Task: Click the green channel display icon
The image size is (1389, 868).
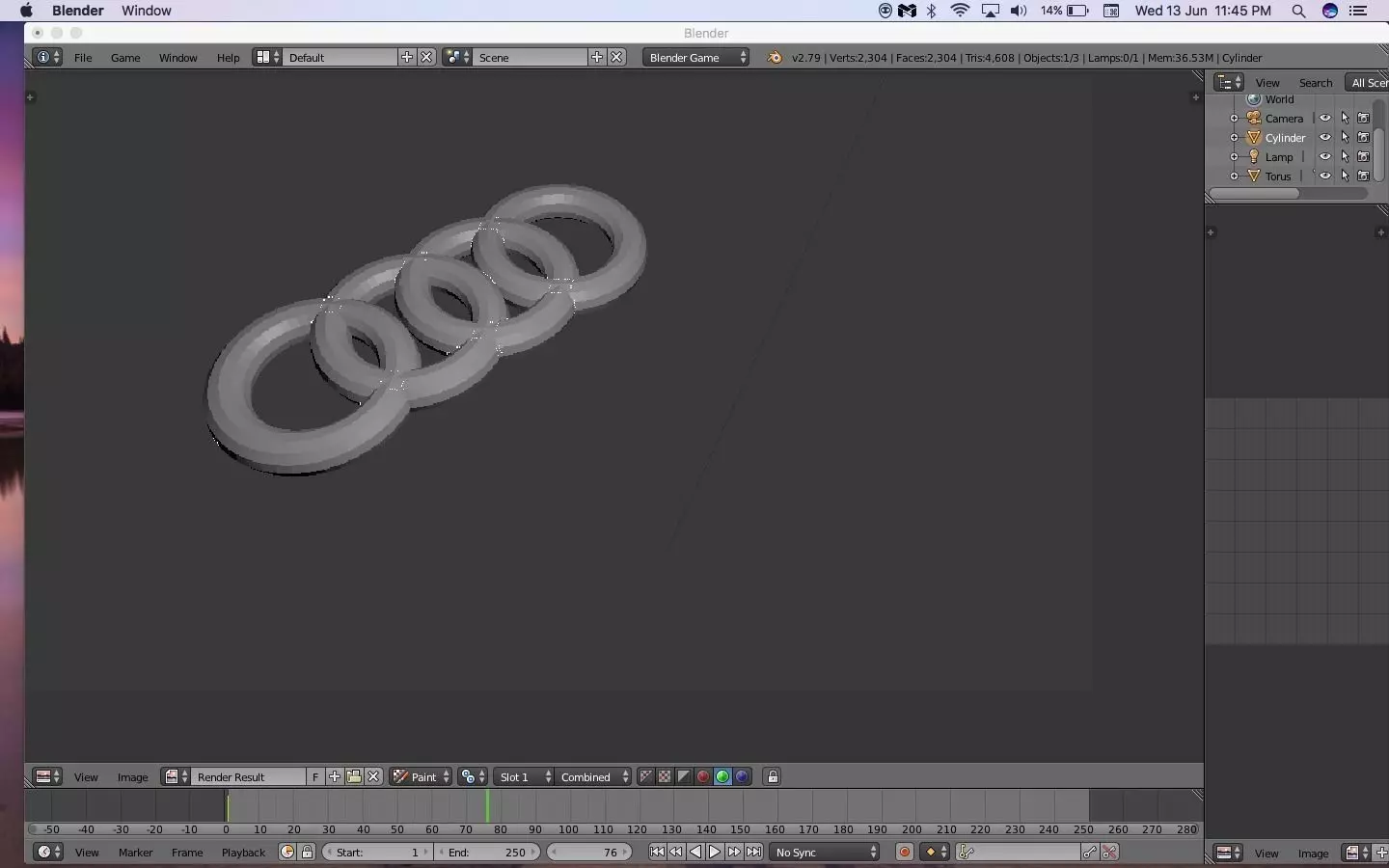Action: point(722,776)
